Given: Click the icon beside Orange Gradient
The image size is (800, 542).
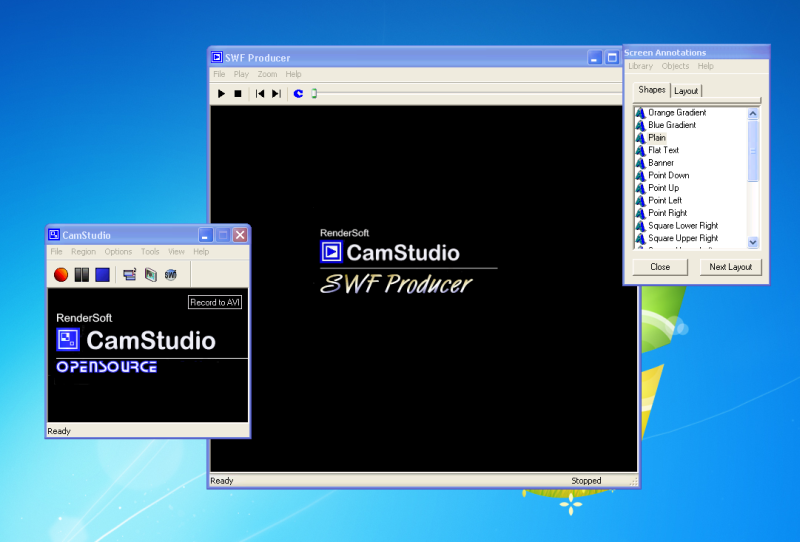Looking at the screenshot, I should [x=641, y=112].
